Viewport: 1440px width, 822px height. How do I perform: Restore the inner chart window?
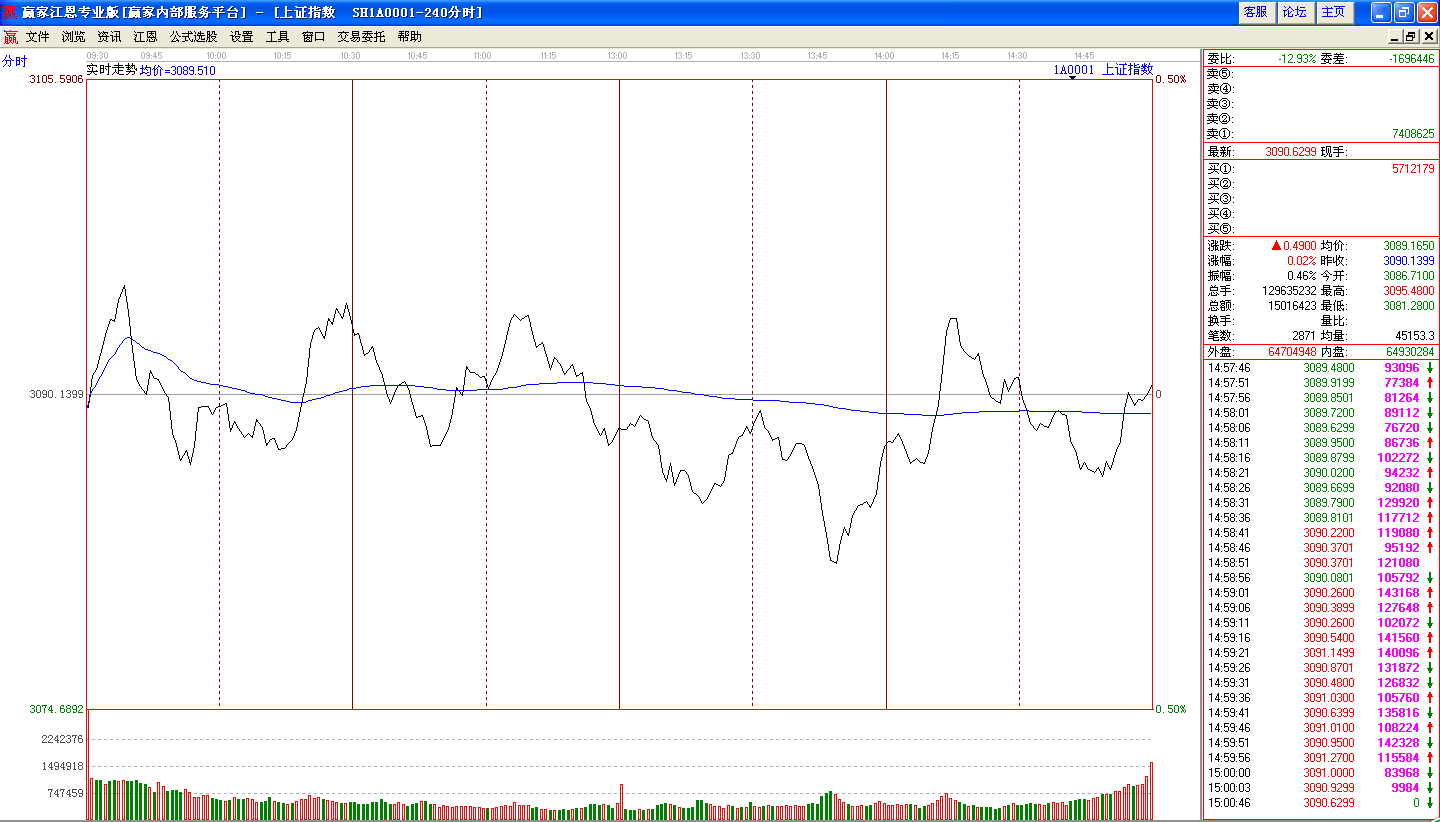pos(1411,37)
